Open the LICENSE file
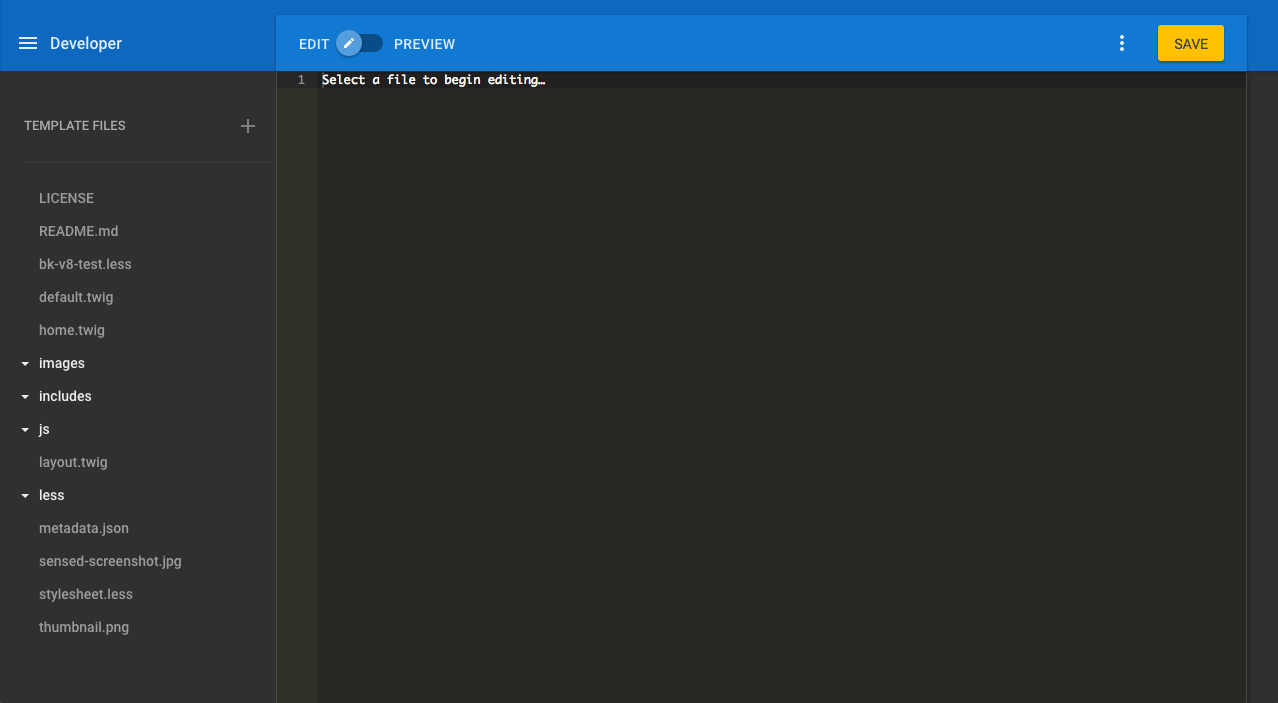 coord(66,198)
